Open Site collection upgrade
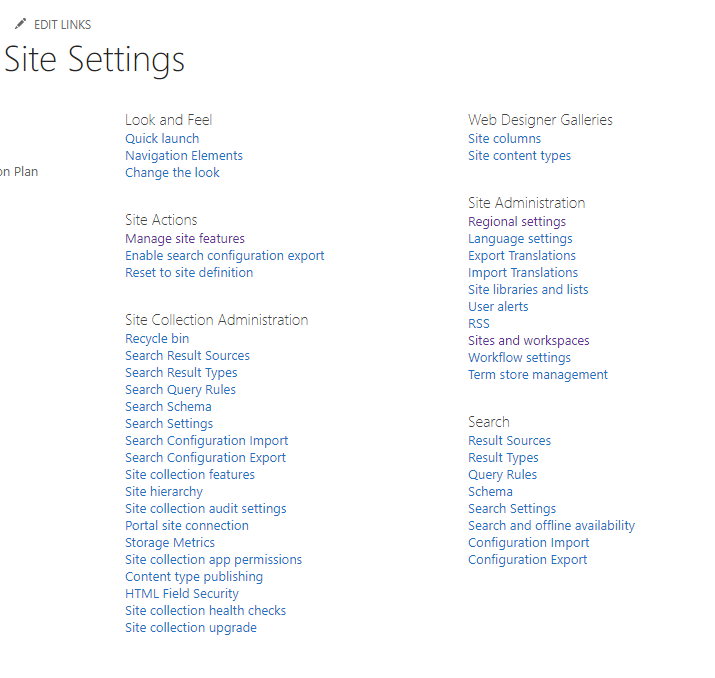This screenshot has width=715, height=678. [191, 628]
